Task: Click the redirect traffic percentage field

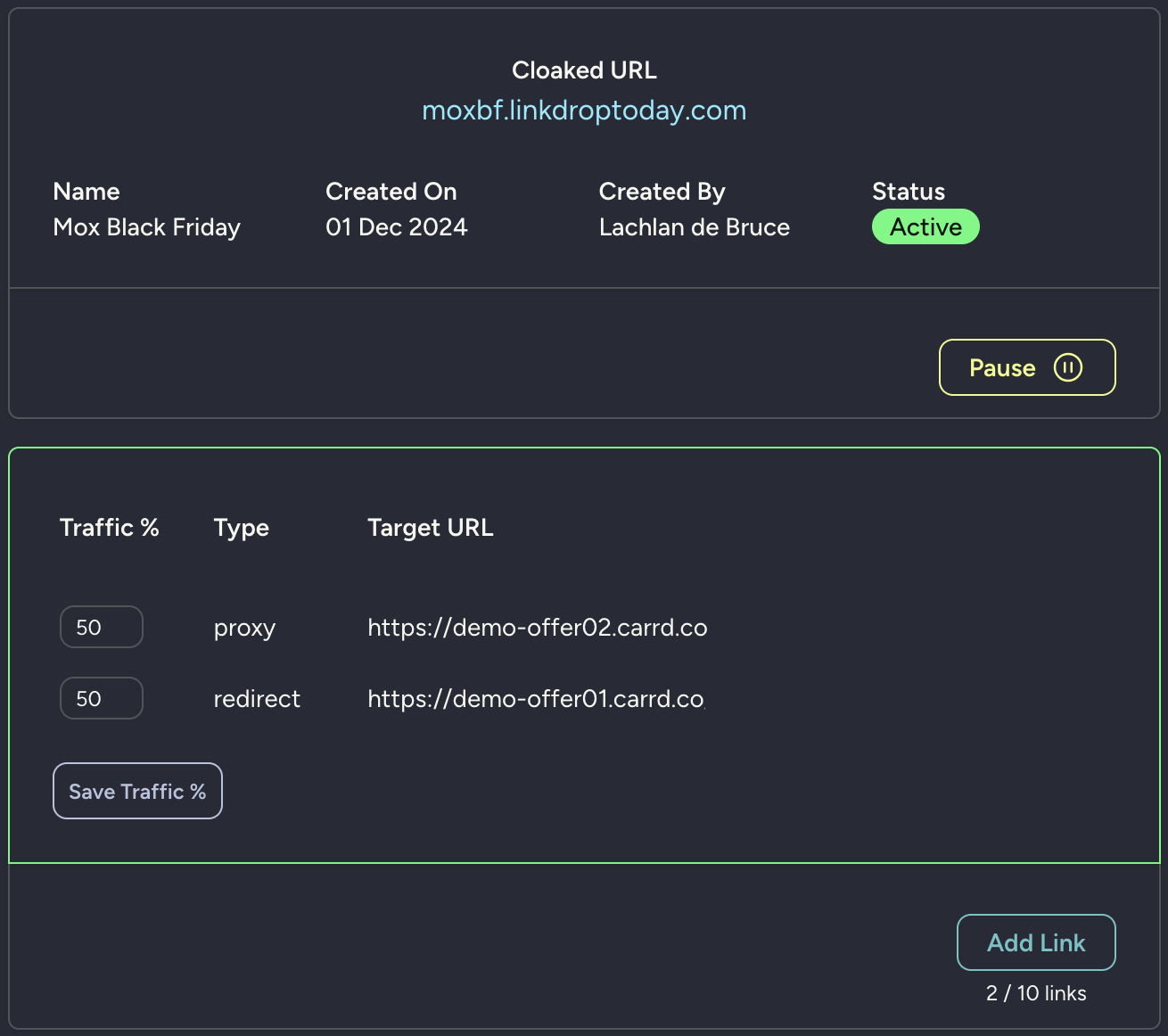Action: click(101, 698)
